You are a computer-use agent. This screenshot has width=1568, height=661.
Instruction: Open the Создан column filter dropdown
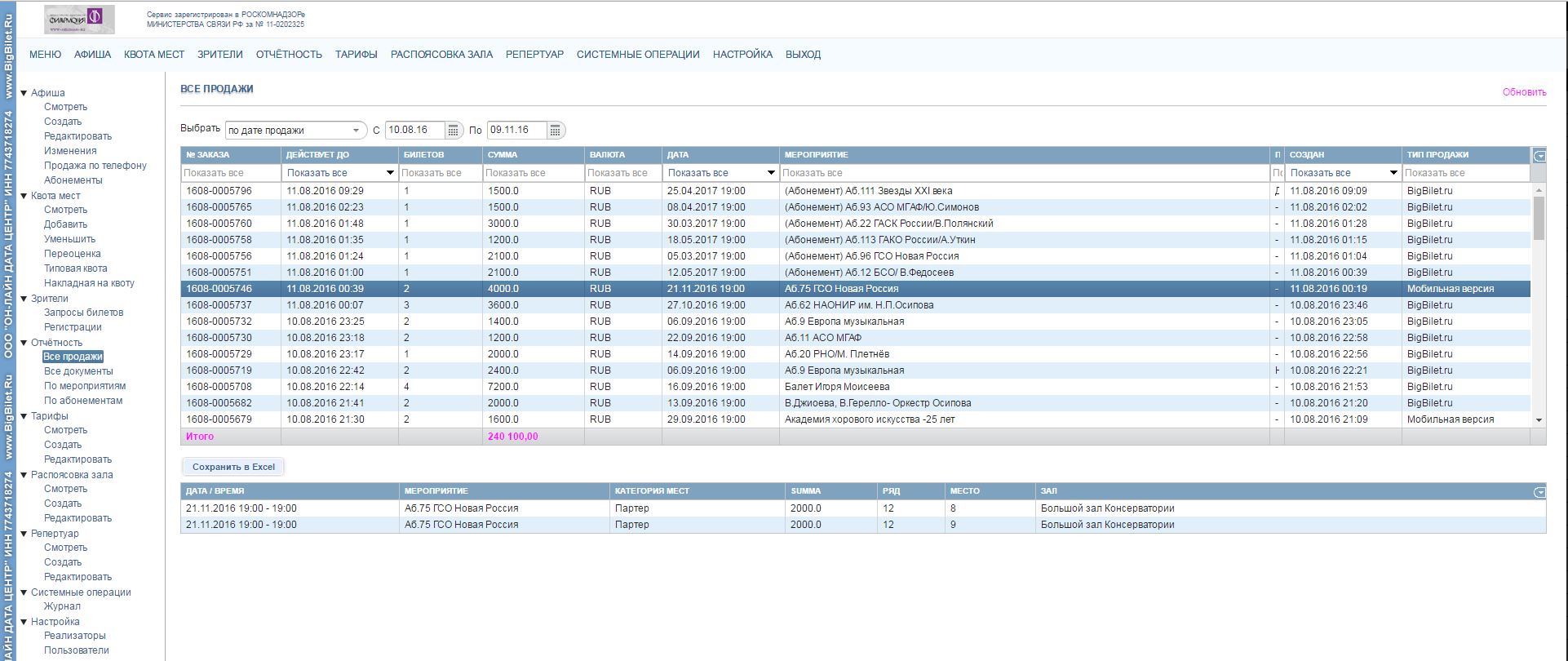pyautogui.click(x=1393, y=173)
